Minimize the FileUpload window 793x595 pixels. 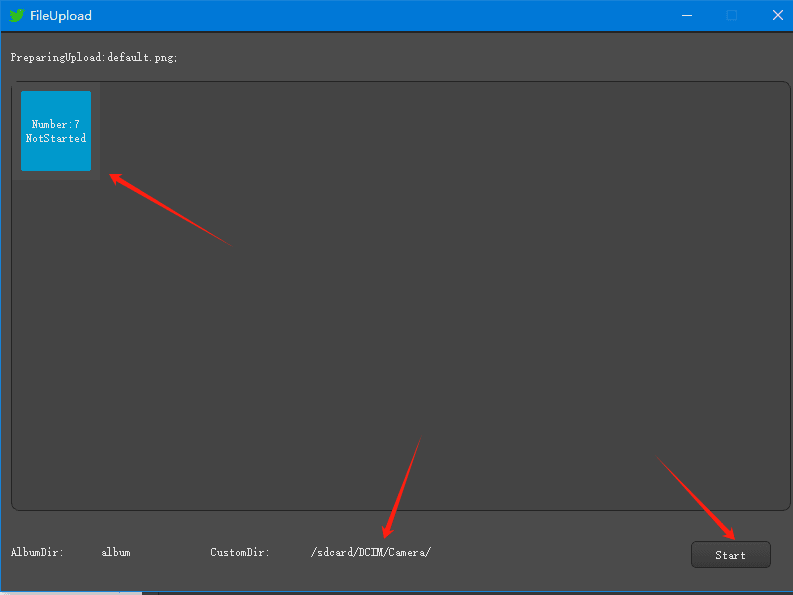(687, 15)
